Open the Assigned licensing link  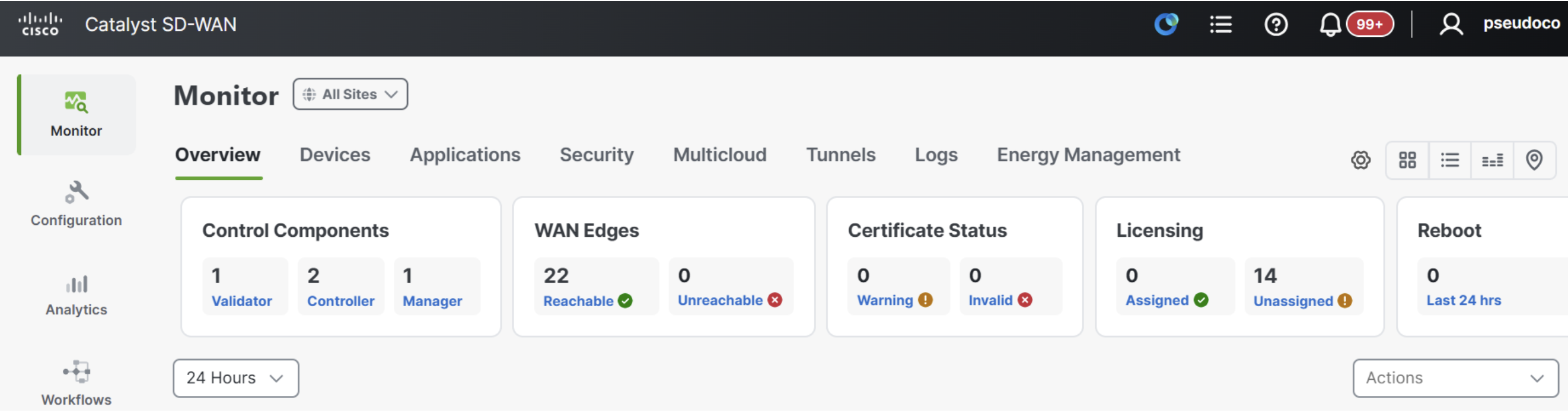[x=1156, y=300]
